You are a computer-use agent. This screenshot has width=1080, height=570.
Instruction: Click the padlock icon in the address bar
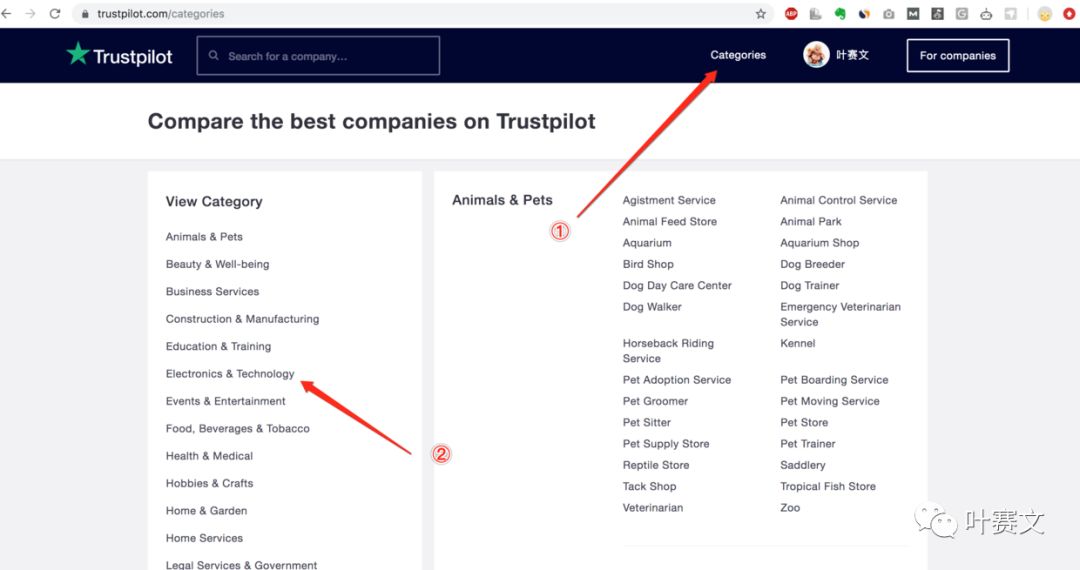[85, 14]
